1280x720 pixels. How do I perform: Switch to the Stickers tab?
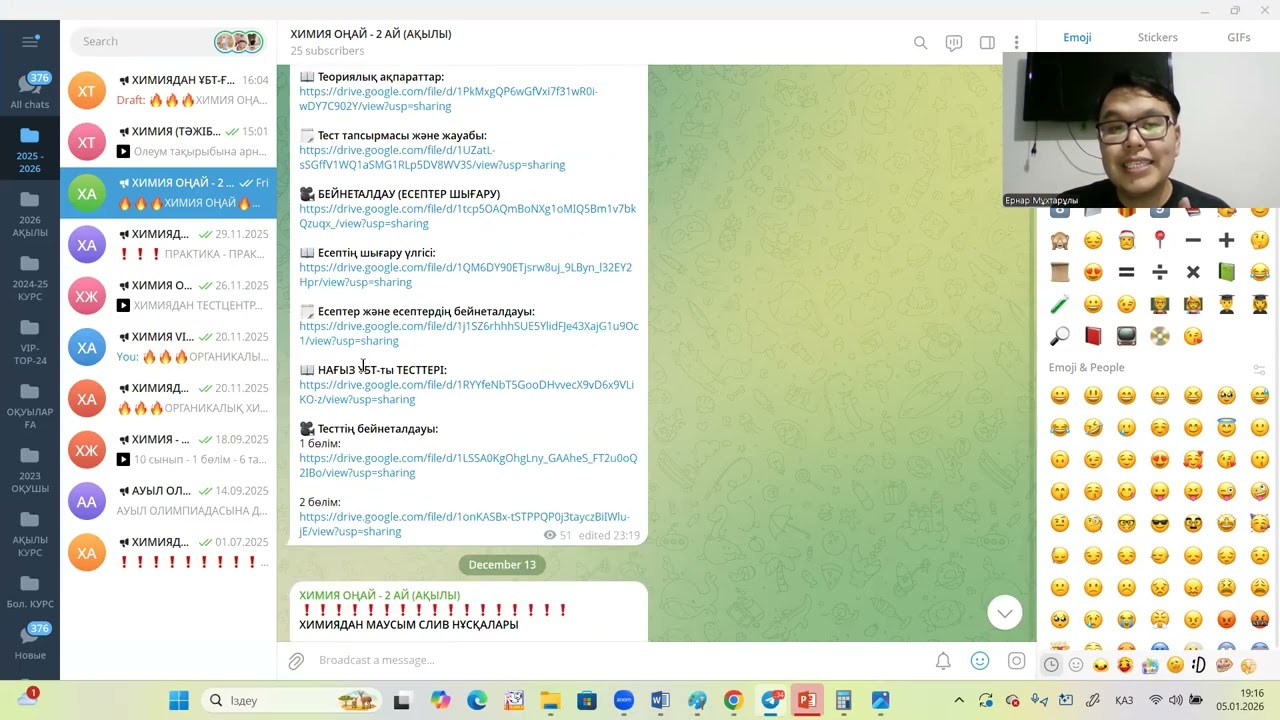(1158, 37)
